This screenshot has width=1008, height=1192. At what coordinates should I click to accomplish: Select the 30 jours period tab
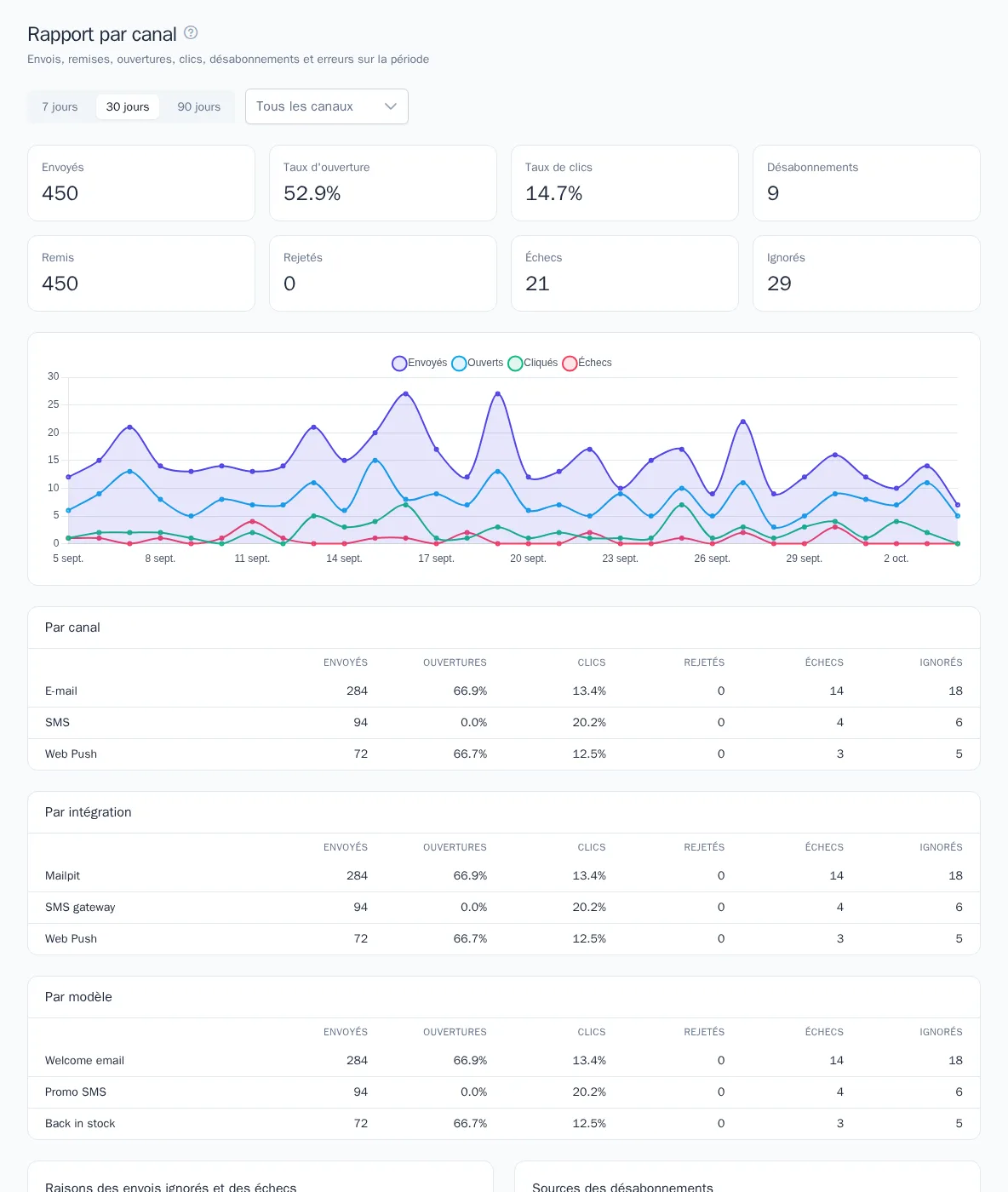[x=128, y=106]
